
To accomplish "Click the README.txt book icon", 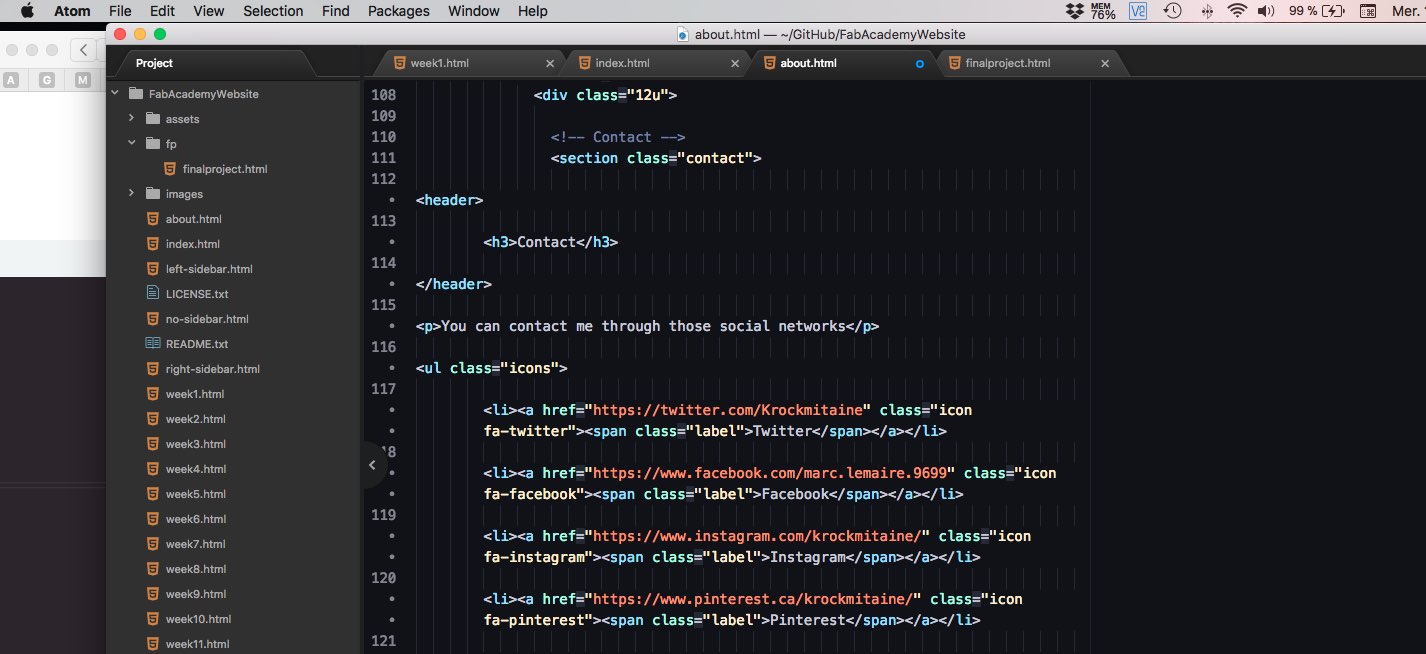I will (153, 343).
